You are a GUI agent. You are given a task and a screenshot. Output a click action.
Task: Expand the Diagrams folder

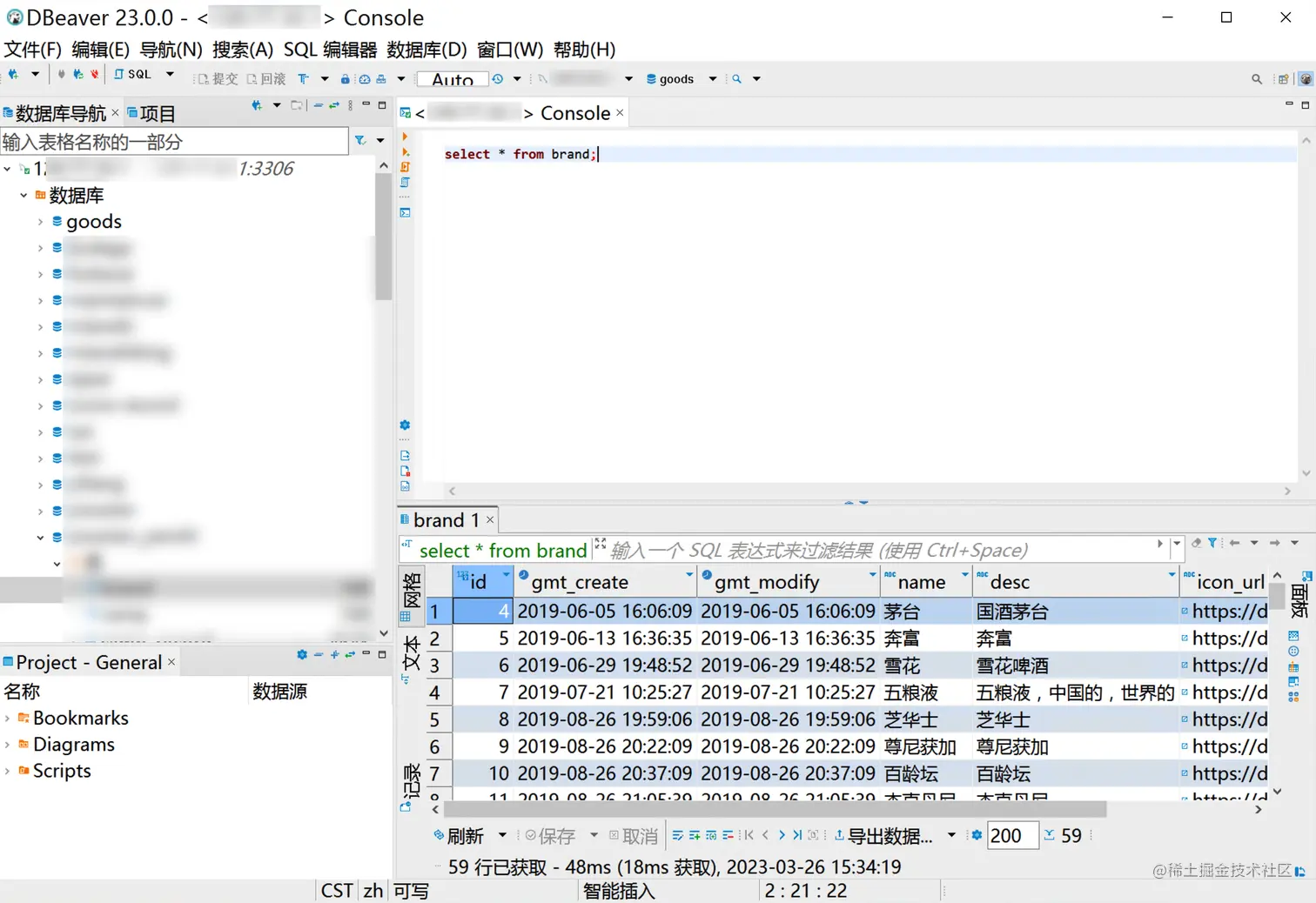(x=8, y=745)
